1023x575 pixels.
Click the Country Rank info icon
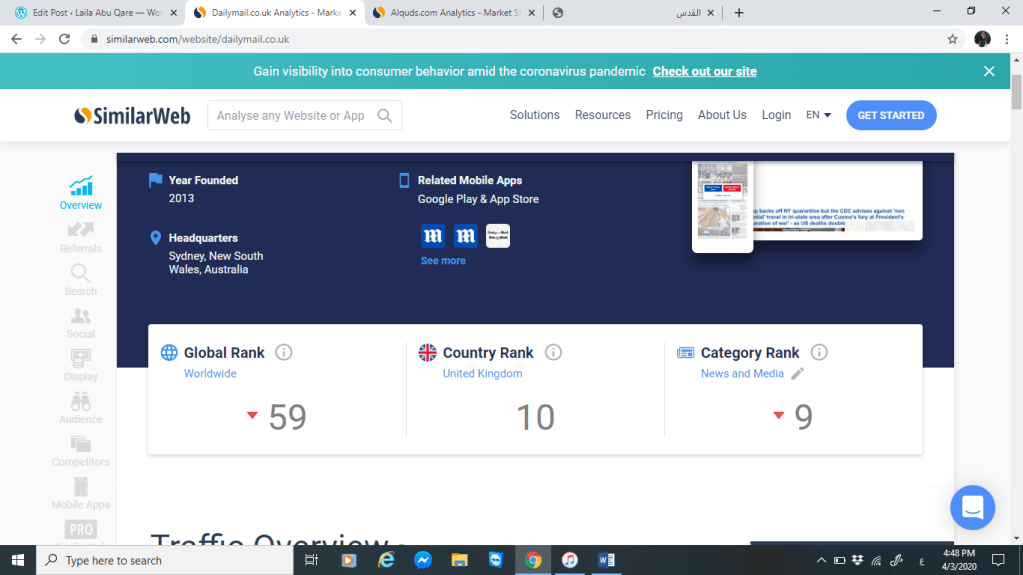coord(553,352)
